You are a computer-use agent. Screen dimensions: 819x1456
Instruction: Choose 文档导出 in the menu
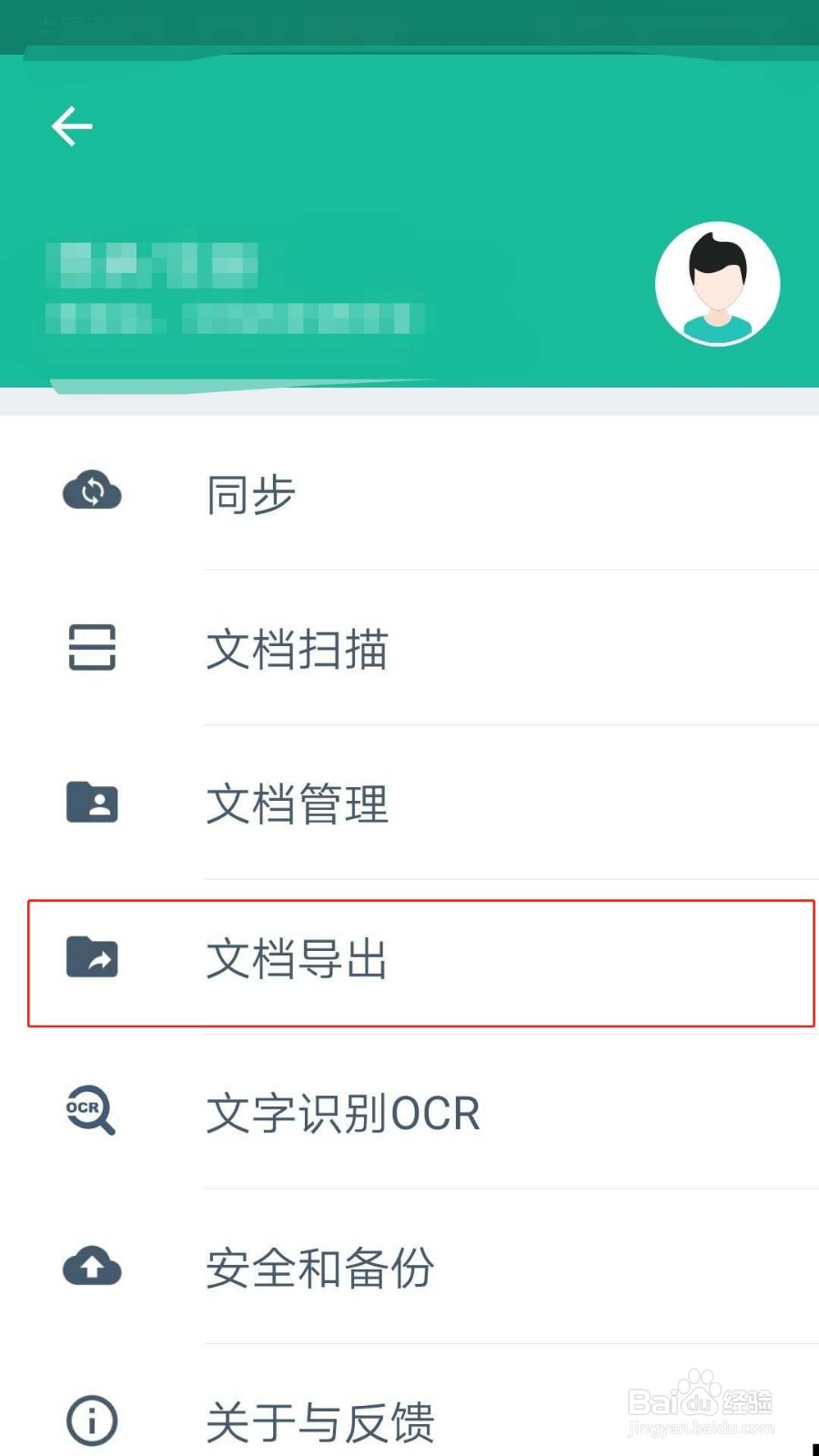point(297,958)
